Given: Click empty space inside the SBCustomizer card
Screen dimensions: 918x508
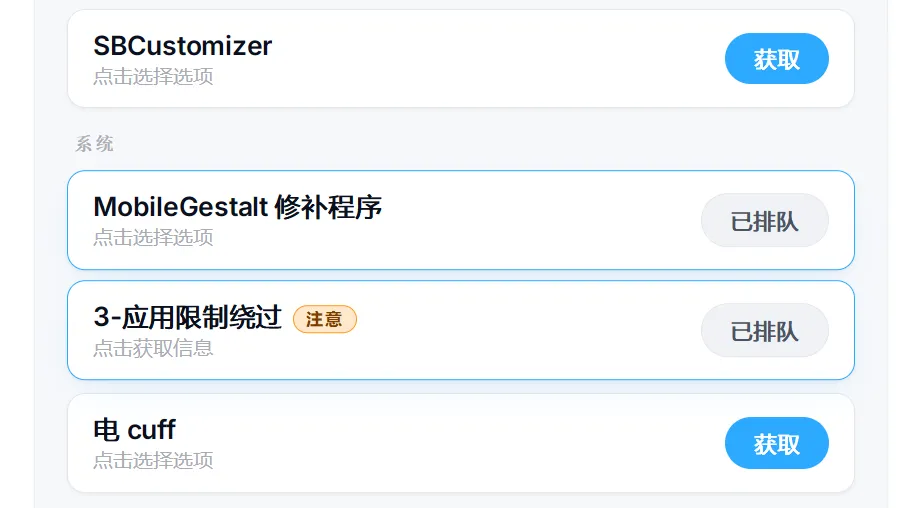Looking at the screenshot, I should tap(500, 59).
